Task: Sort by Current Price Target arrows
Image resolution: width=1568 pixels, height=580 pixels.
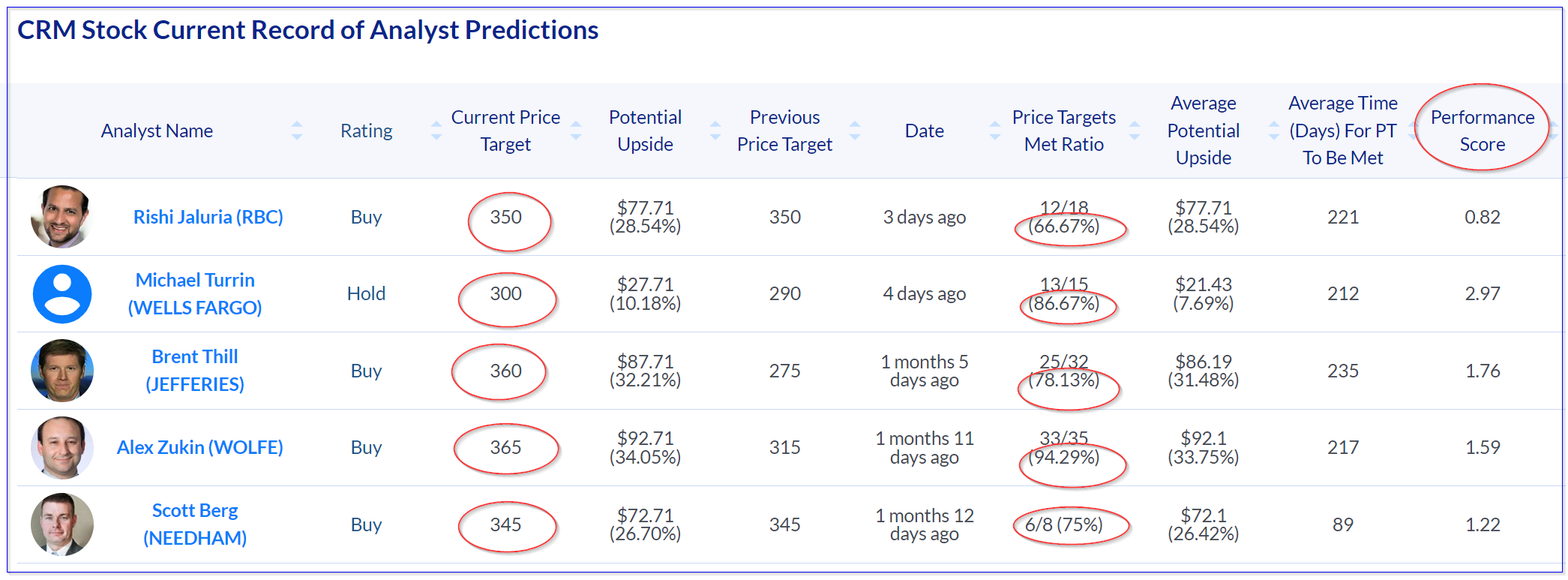Action: point(576,131)
